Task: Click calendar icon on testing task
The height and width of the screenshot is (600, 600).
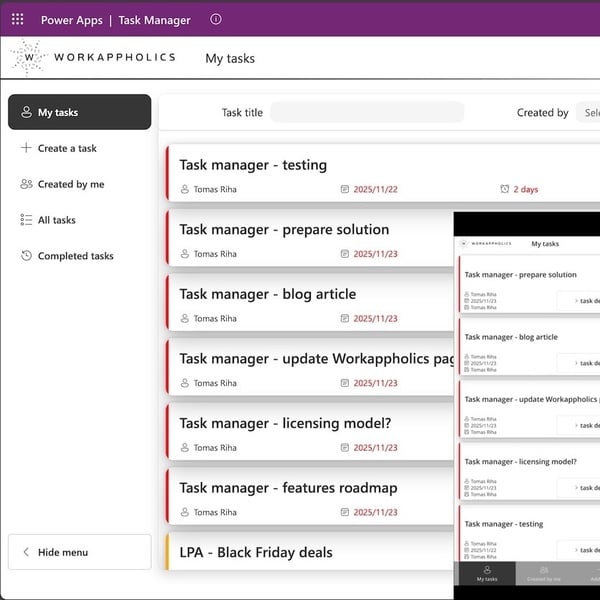Action: [x=345, y=189]
